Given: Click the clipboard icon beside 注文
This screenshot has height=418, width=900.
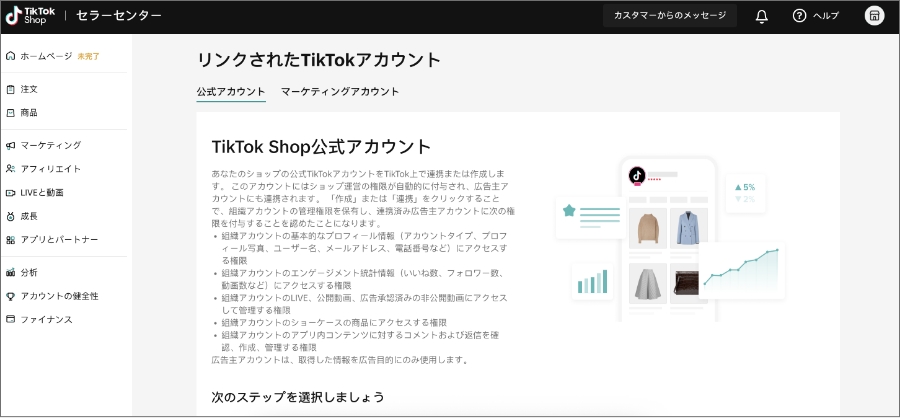Looking at the screenshot, I should (x=10, y=90).
